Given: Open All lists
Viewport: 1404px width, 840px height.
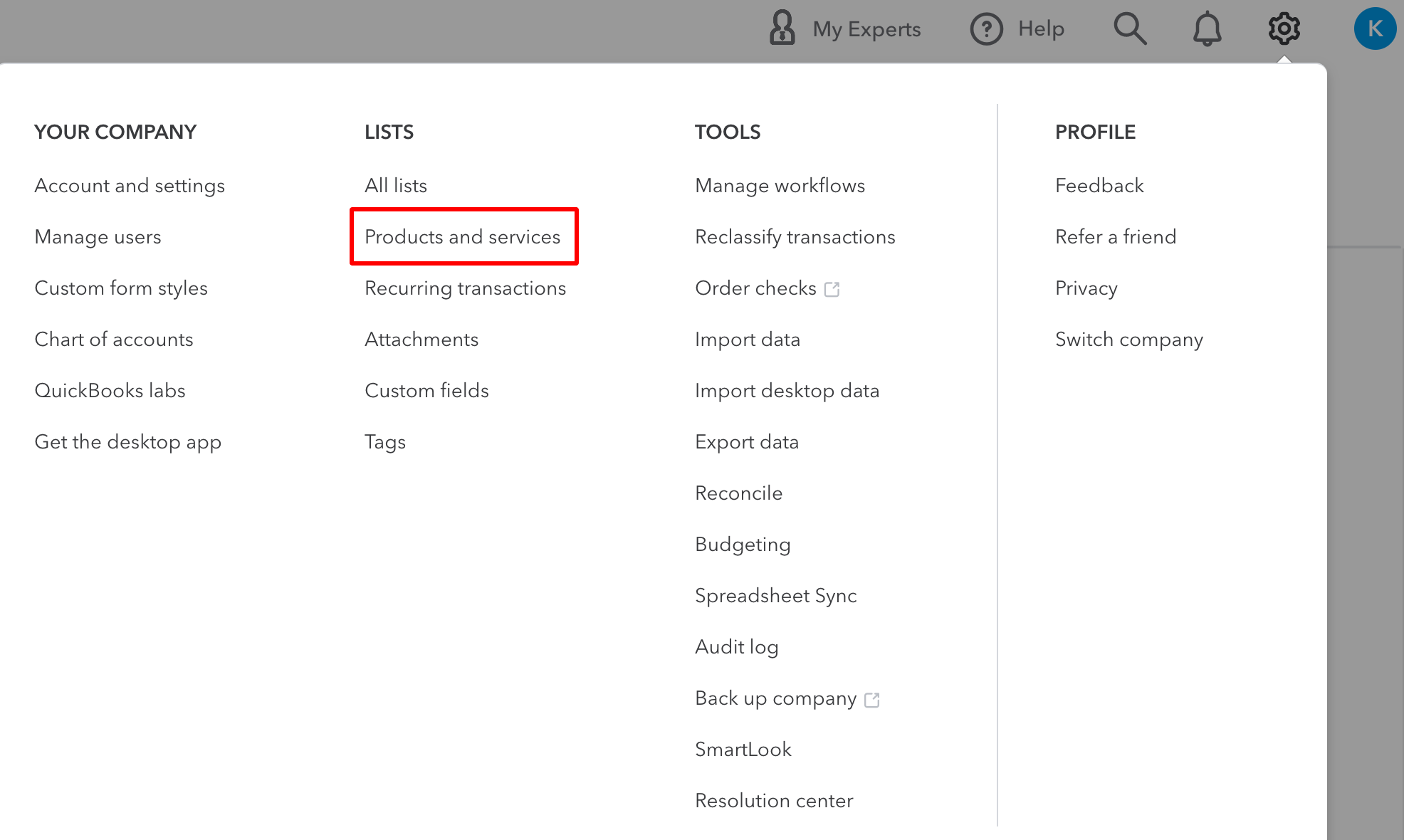Looking at the screenshot, I should (396, 186).
